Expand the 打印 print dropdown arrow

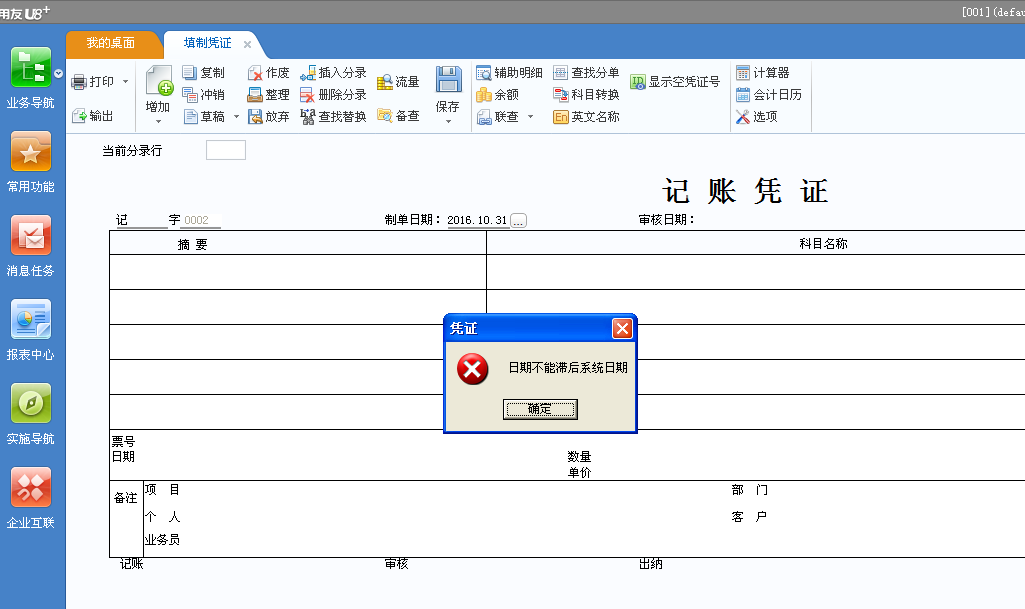(x=123, y=80)
